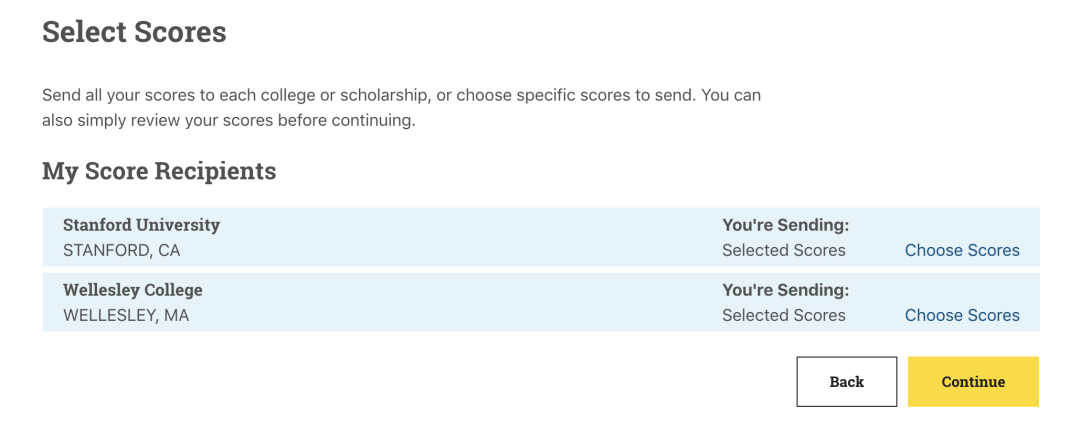Click the line starting "Send all your scores"
This screenshot has width=1080, height=431.
[x=401, y=96]
